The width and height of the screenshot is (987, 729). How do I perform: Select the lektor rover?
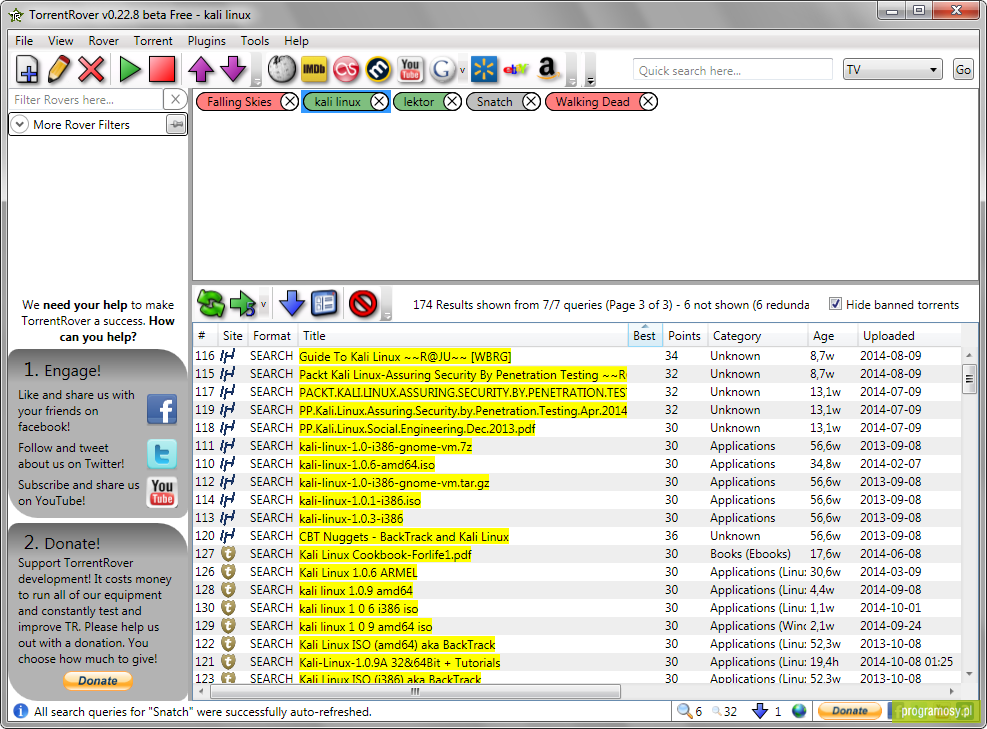[419, 101]
